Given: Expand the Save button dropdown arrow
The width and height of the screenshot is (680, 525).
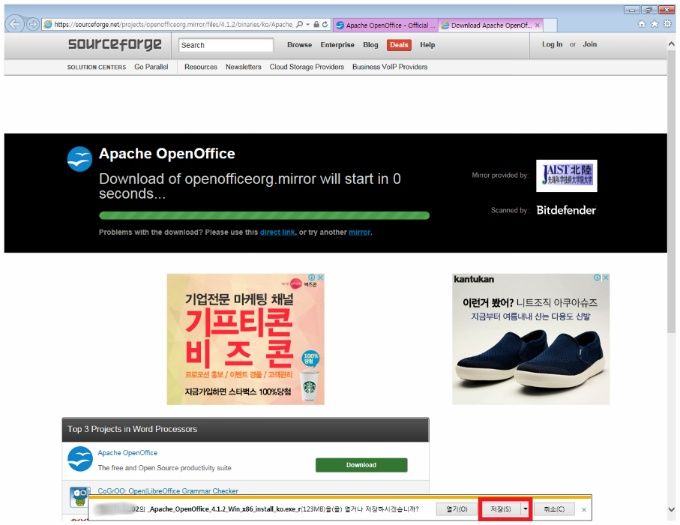Looking at the screenshot, I should tap(525, 509).
